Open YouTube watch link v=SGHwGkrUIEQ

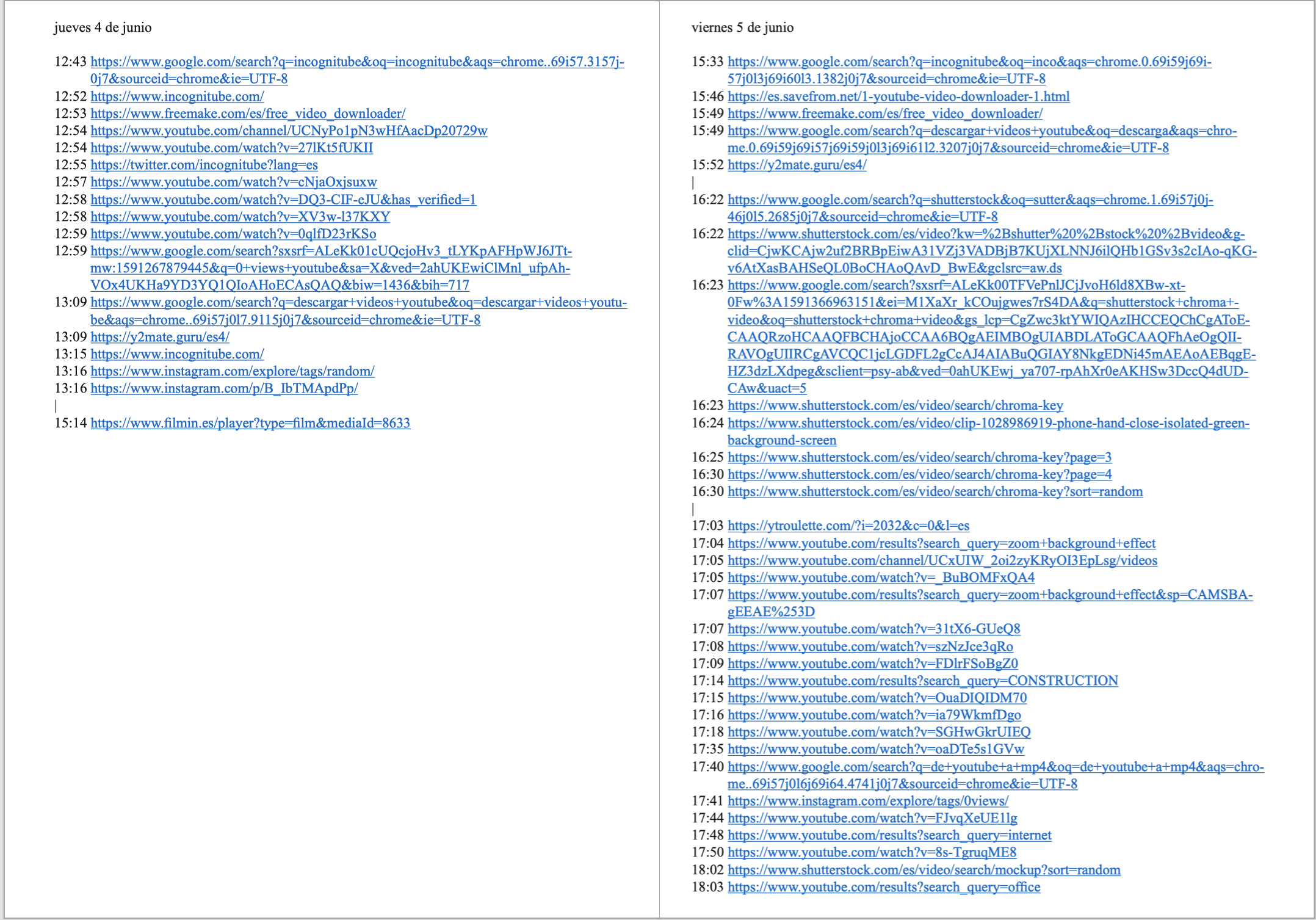pyautogui.click(x=879, y=732)
